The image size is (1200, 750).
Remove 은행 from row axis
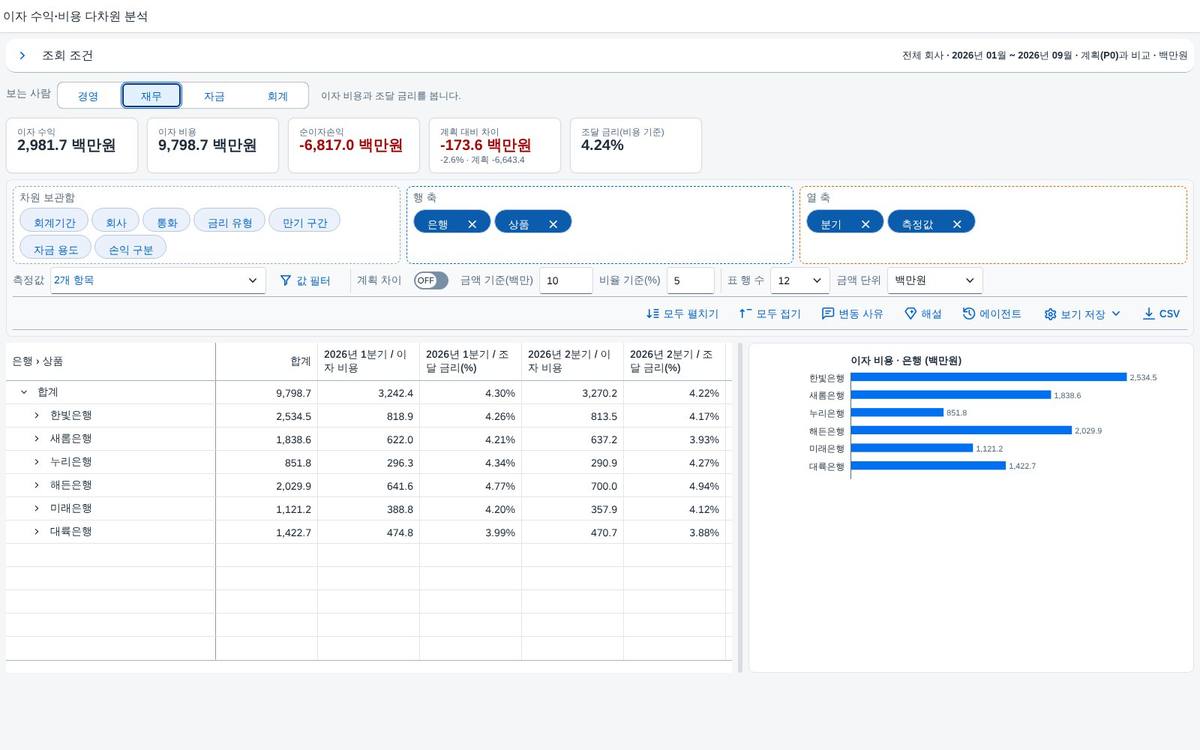tap(472, 224)
